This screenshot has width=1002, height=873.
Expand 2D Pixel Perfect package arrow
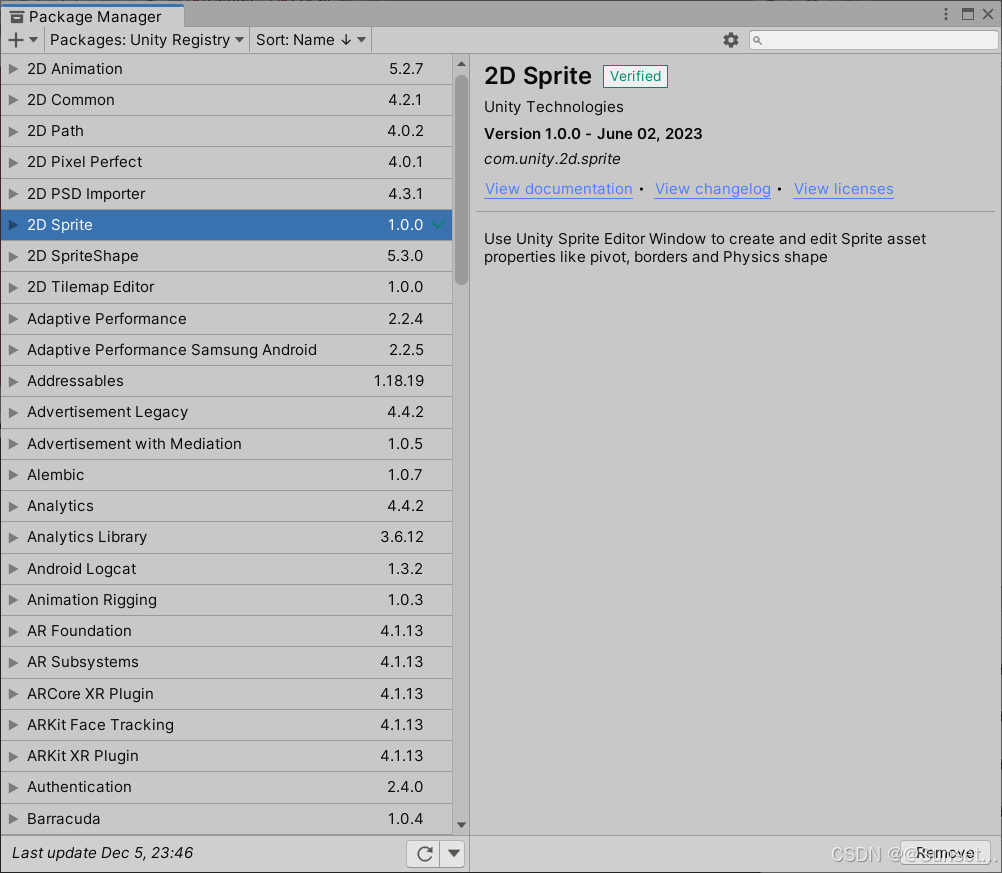click(x=13, y=162)
